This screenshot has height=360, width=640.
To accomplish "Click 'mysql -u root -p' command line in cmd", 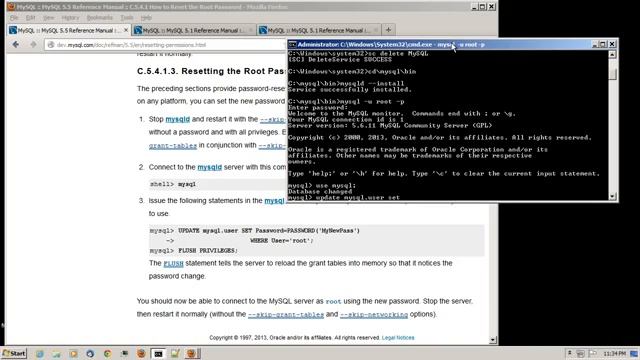I will (x=346, y=101).
